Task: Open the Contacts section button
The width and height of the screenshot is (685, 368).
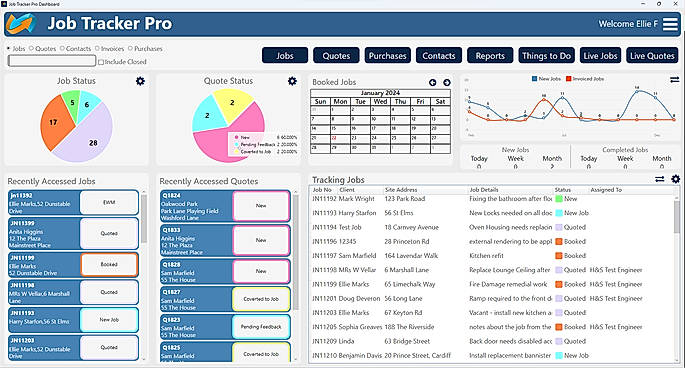Action: (x=439, y=56)
